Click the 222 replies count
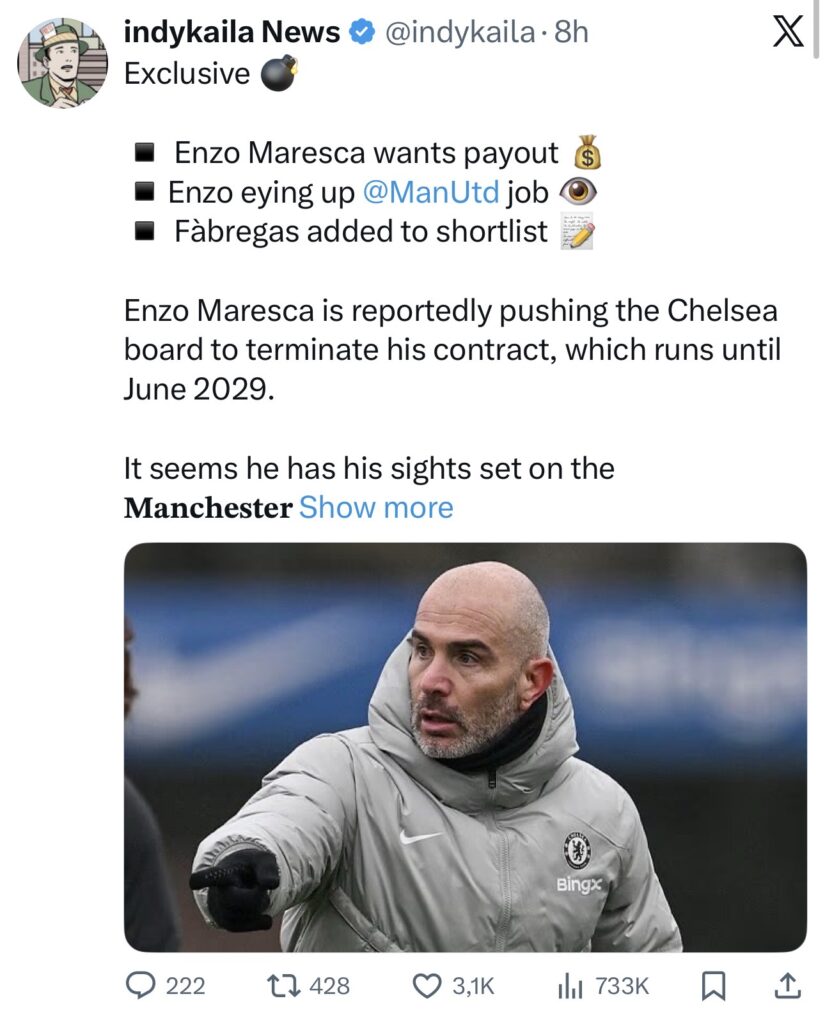The height and width of the screenshot is (1024, 825). 185,986
